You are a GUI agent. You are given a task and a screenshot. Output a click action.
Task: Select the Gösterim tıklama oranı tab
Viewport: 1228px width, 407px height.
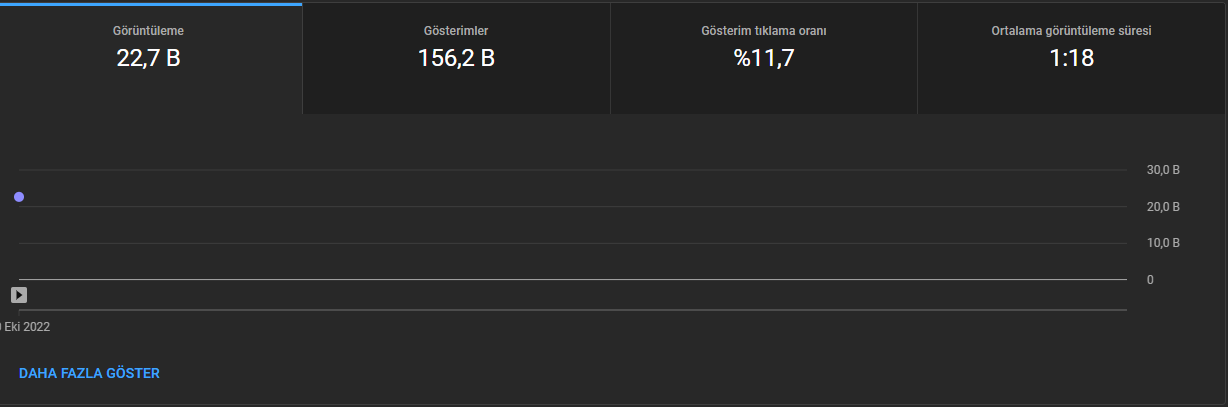pyautogui.click(x=764, y=58)
